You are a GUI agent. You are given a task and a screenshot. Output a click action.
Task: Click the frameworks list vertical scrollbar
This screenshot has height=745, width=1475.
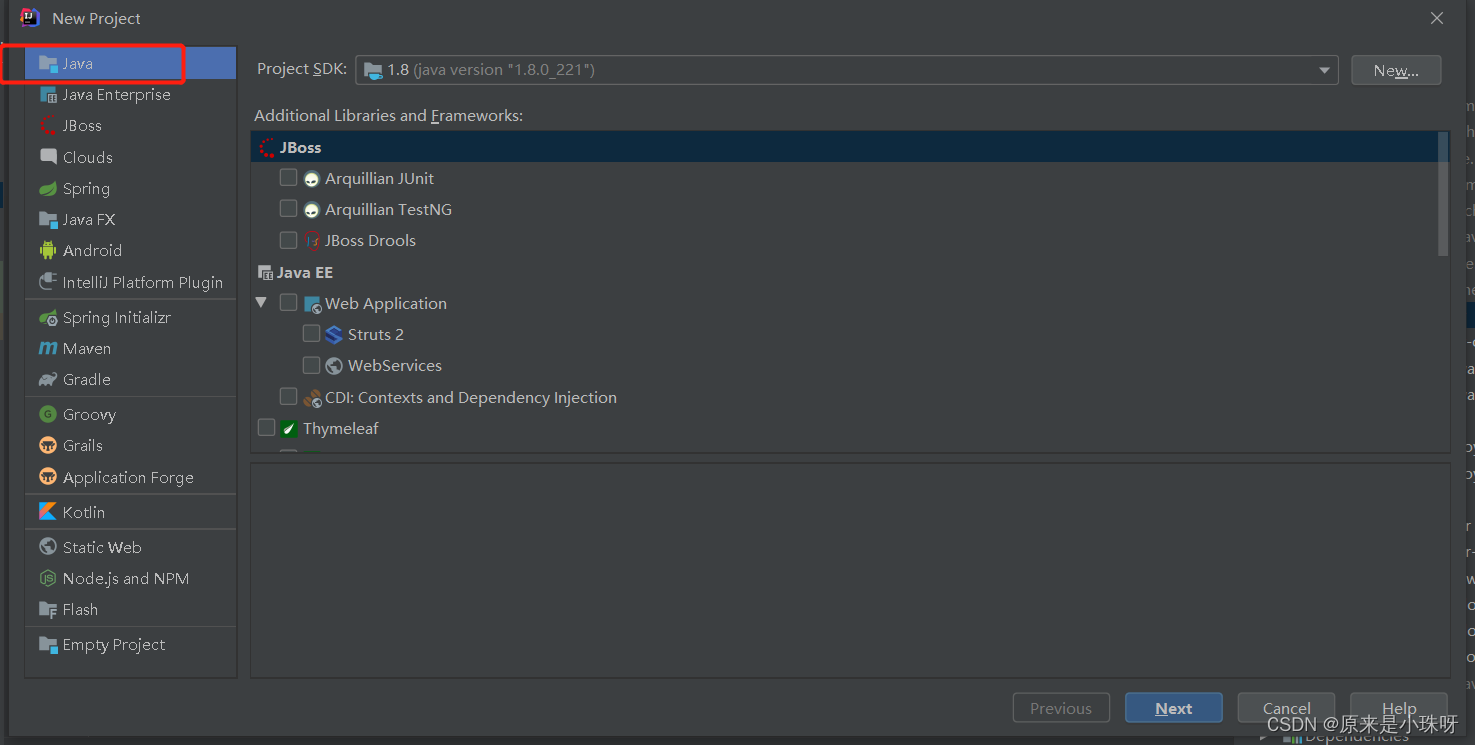(x=1443, y=194)
